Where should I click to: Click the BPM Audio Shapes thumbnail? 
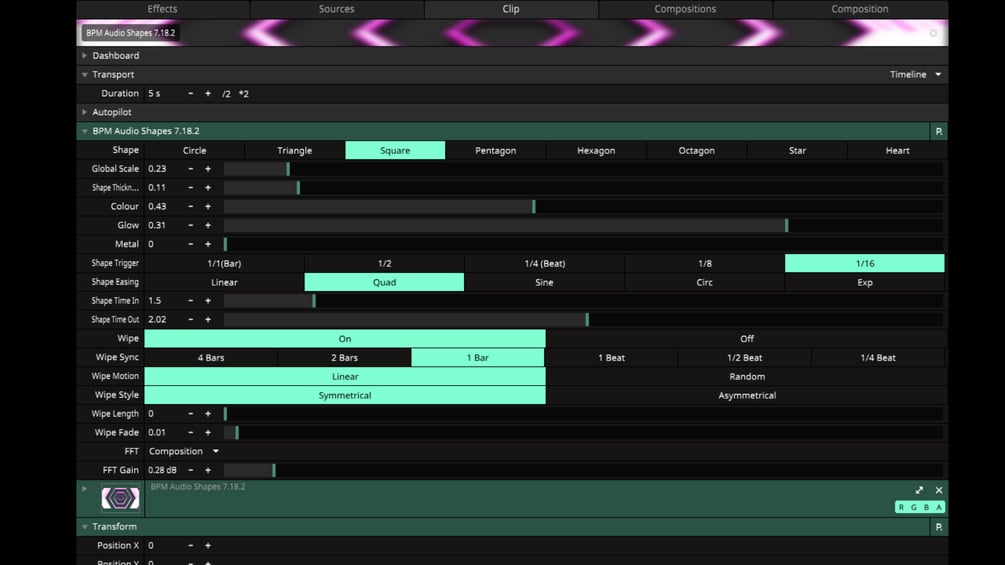(x=120, y=498)
